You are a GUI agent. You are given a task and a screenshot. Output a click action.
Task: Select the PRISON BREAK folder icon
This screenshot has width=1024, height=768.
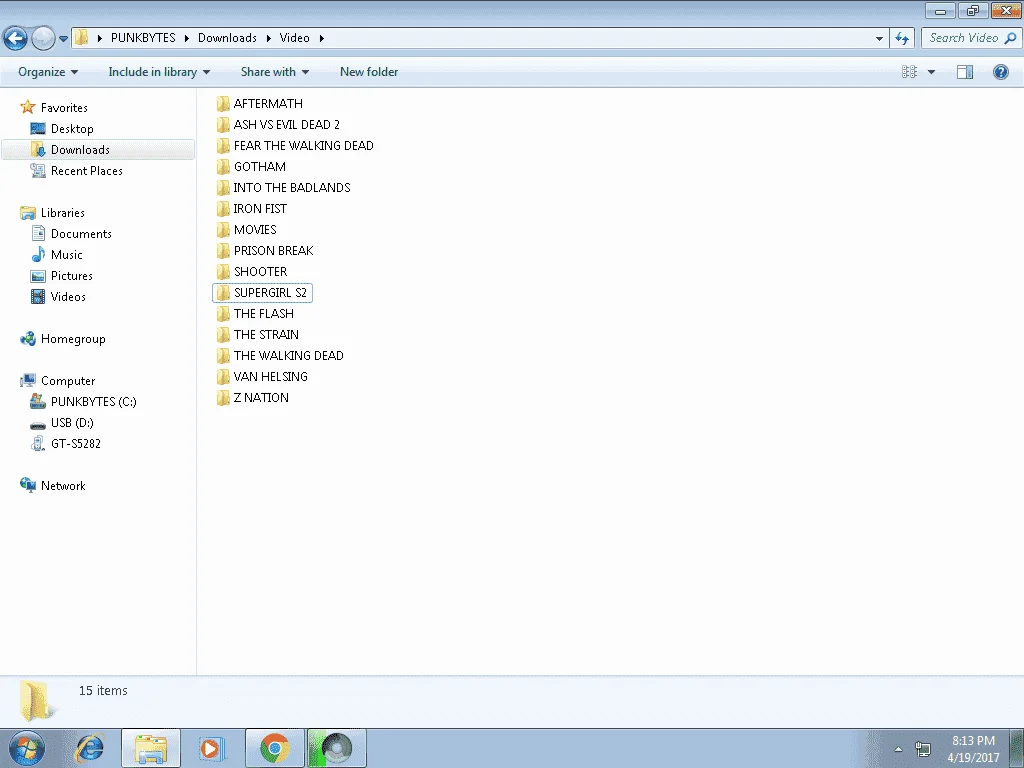tap(223, 251)
